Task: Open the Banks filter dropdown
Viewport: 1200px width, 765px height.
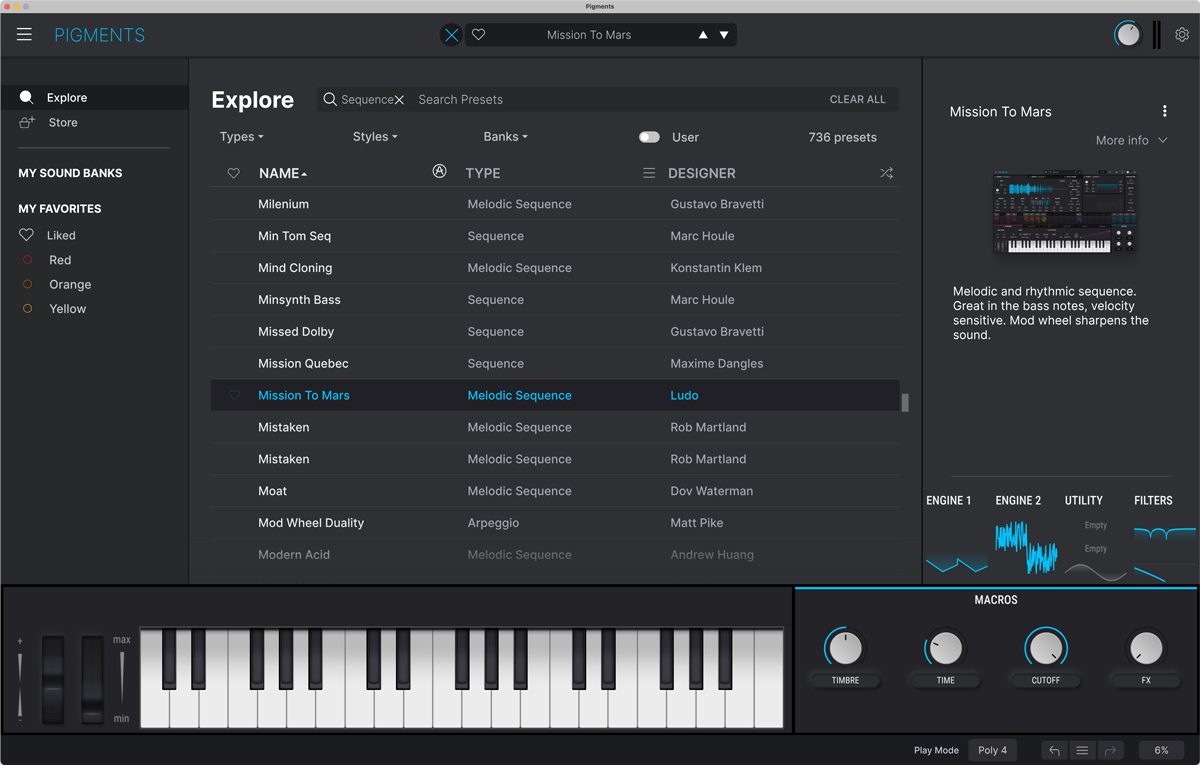Action: coord(505,137)
